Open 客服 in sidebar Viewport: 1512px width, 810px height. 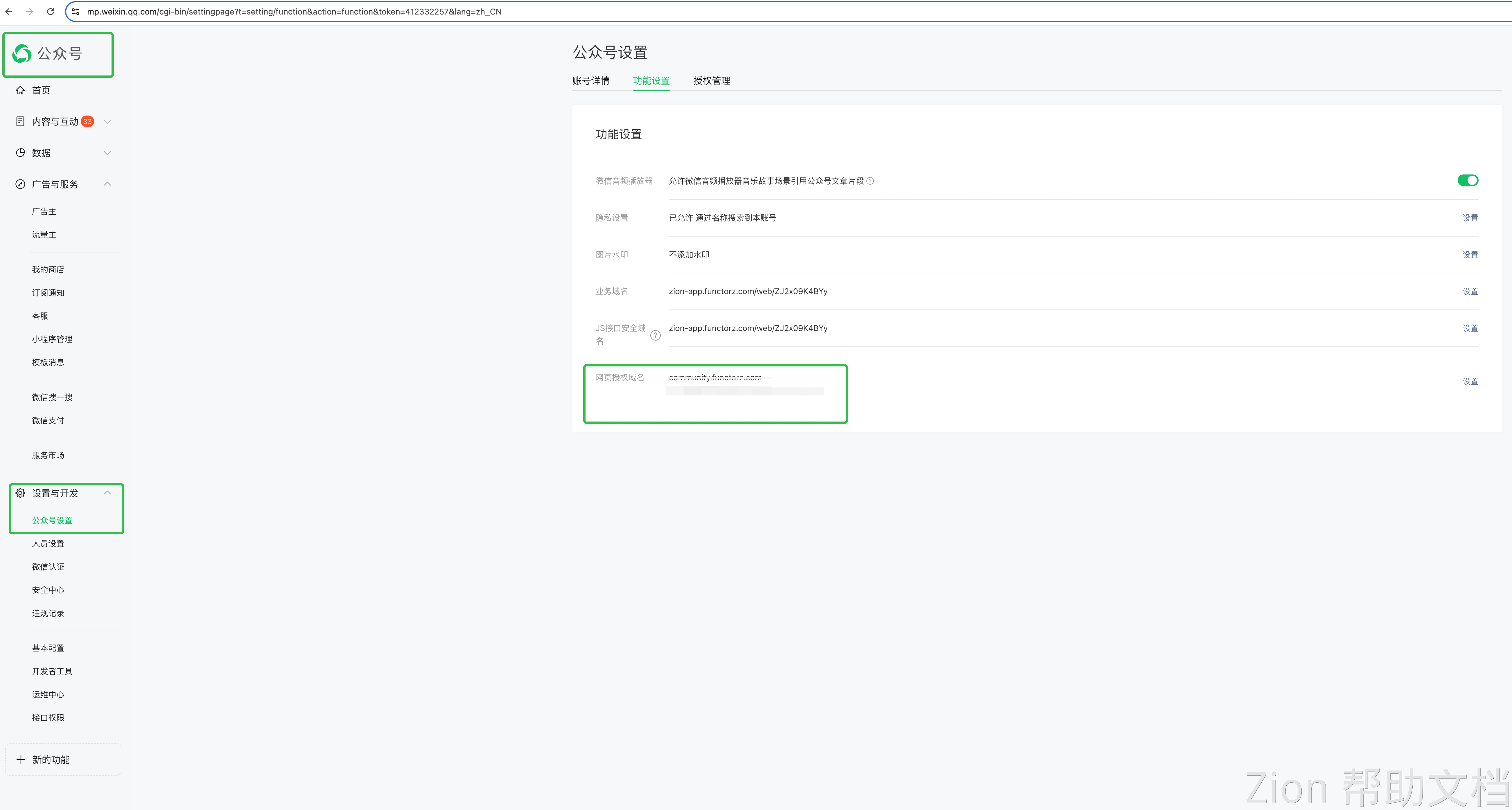40,316
